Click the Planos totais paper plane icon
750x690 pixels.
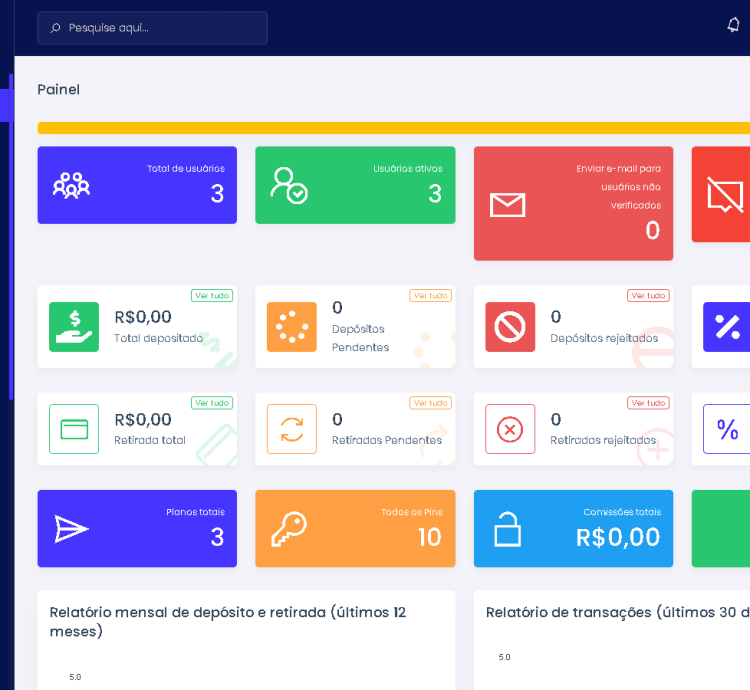(x=71, y=529)
